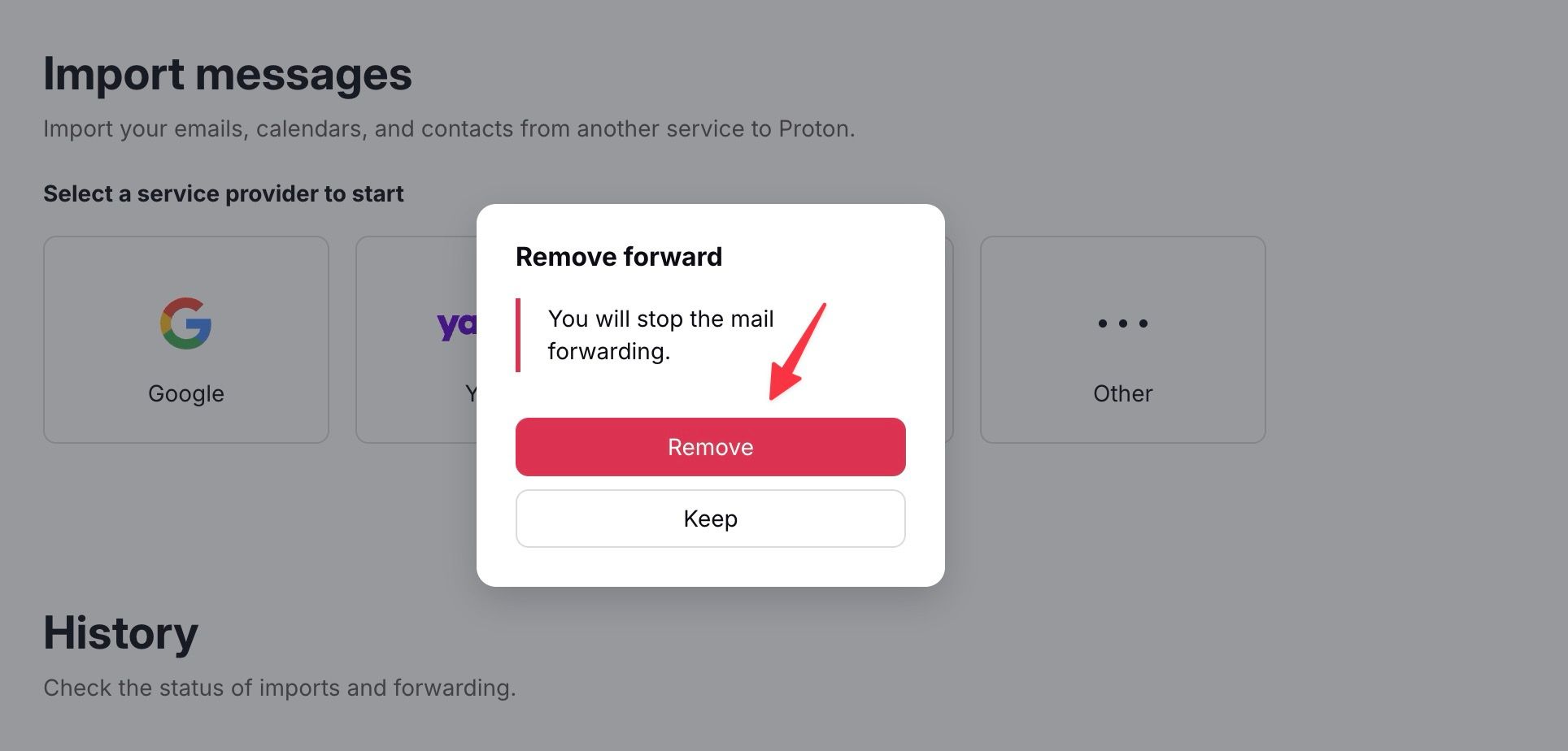Click the Yahoo provider card
Viewport: 1568px width, 751px height.
(415, 340)
